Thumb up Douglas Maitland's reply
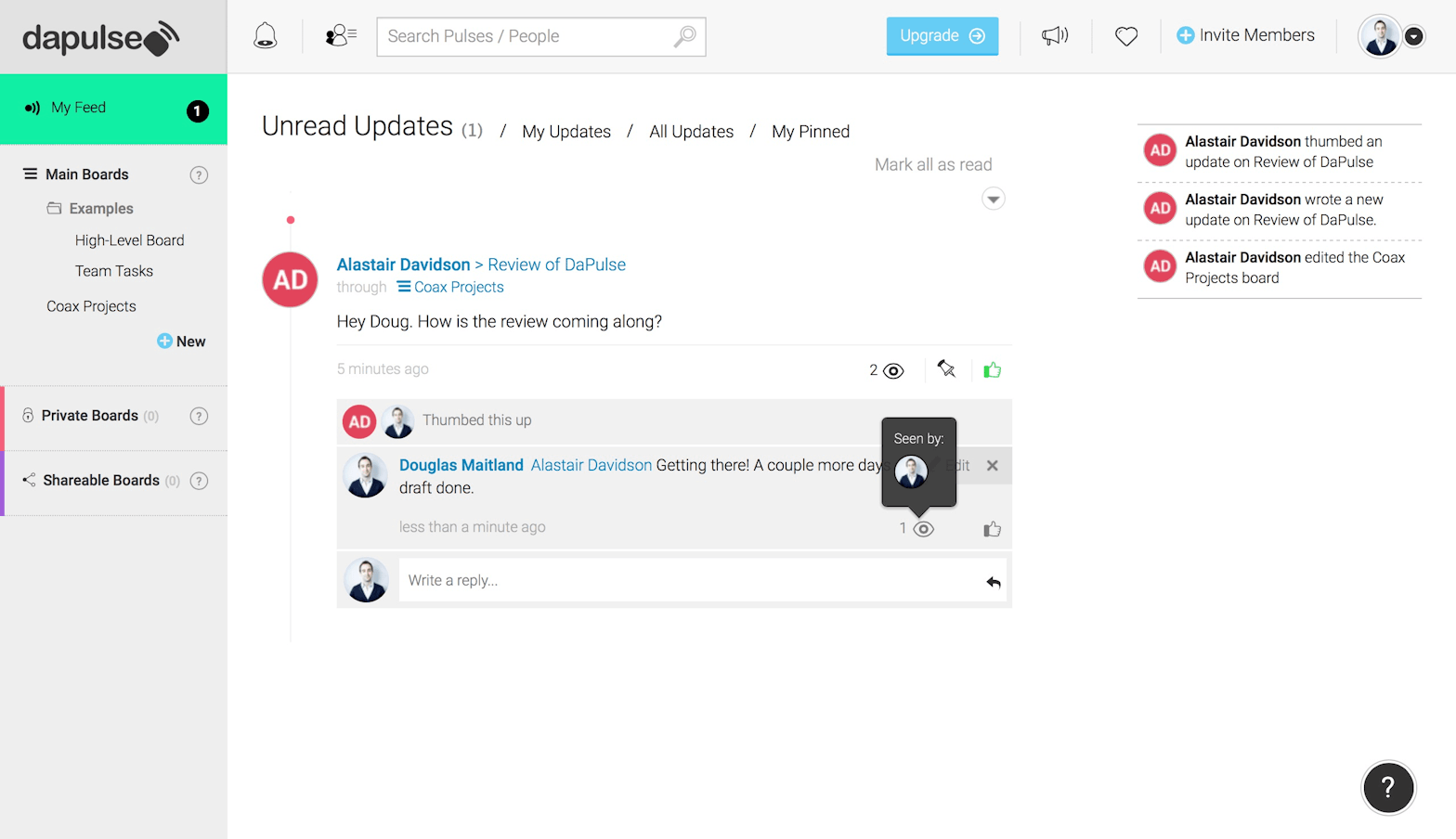Viewport: 1456px width, 839px height. [x=993, y=529]
